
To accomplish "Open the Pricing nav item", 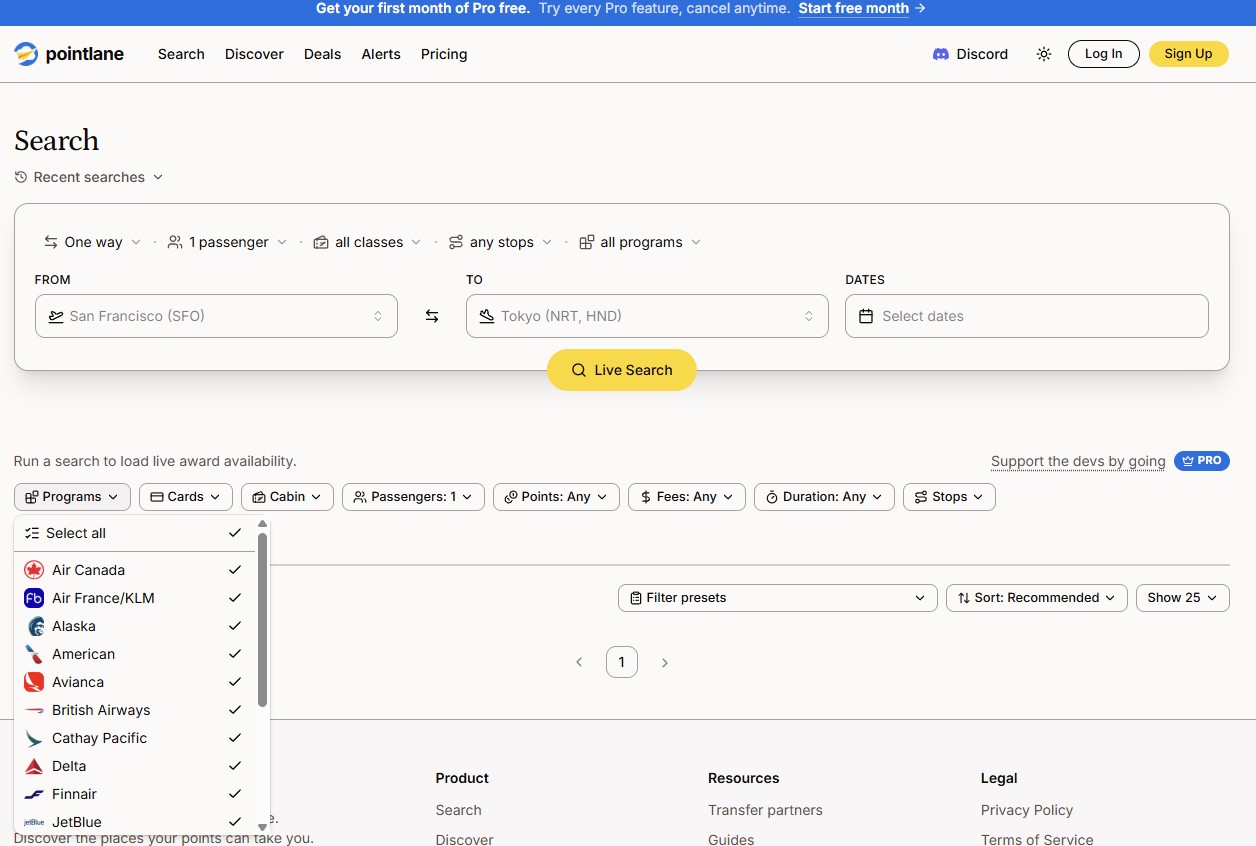I will [x=444, y=54].
